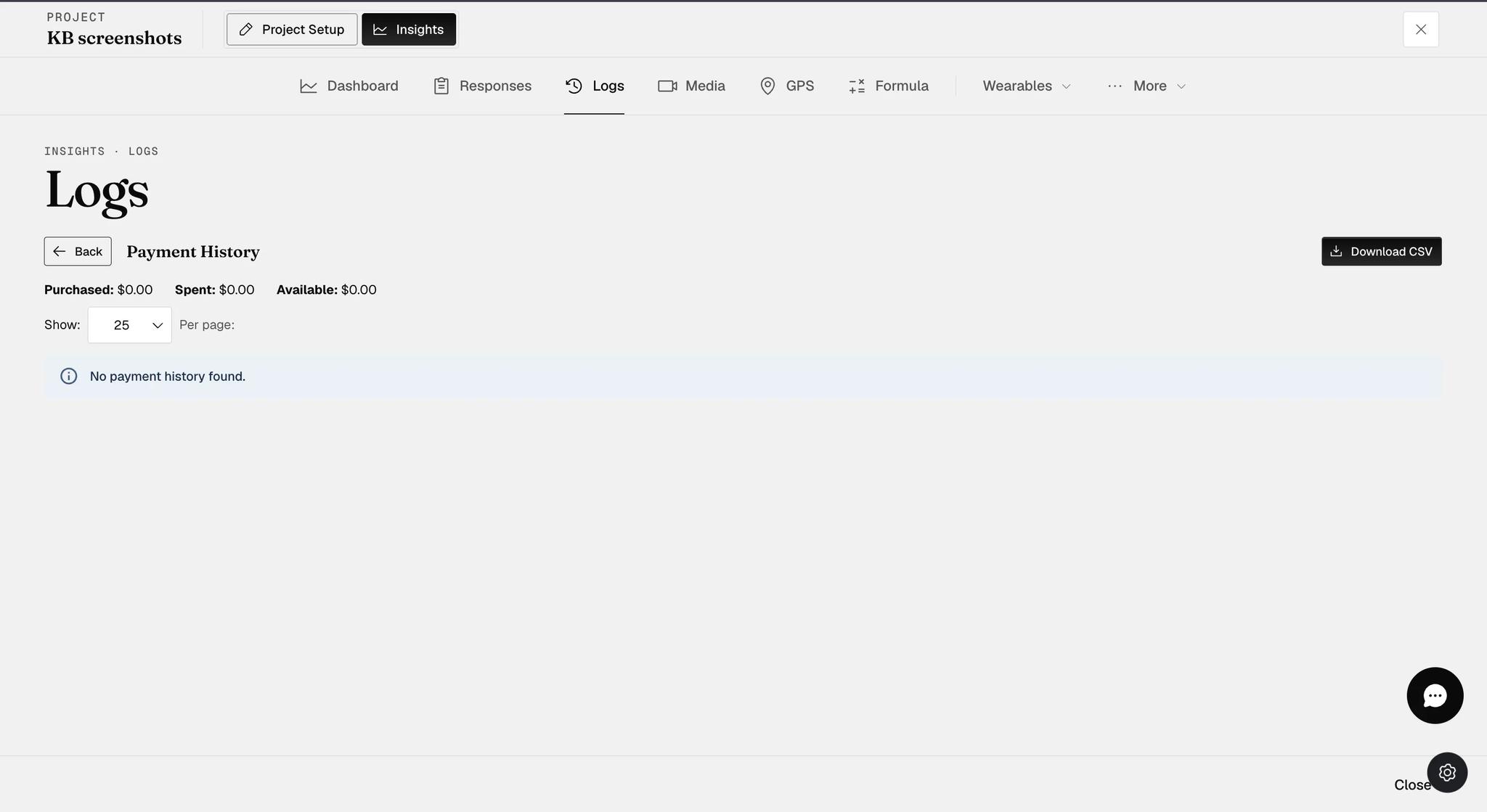Image resolution: width=1487 pixels, height=812 pixels.
Task: Open the Project Setup view
Action: pyautogui.click(x=292, y=29)
